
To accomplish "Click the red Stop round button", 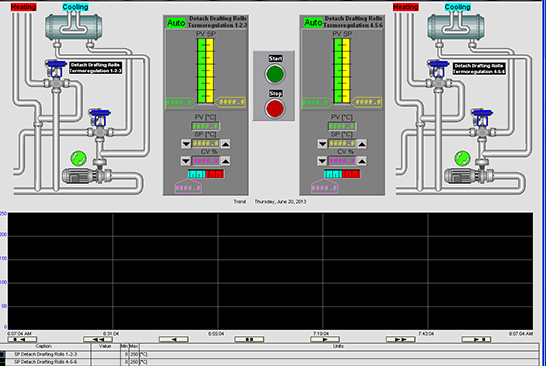I will pyautogui.click(x=275, y=108).
